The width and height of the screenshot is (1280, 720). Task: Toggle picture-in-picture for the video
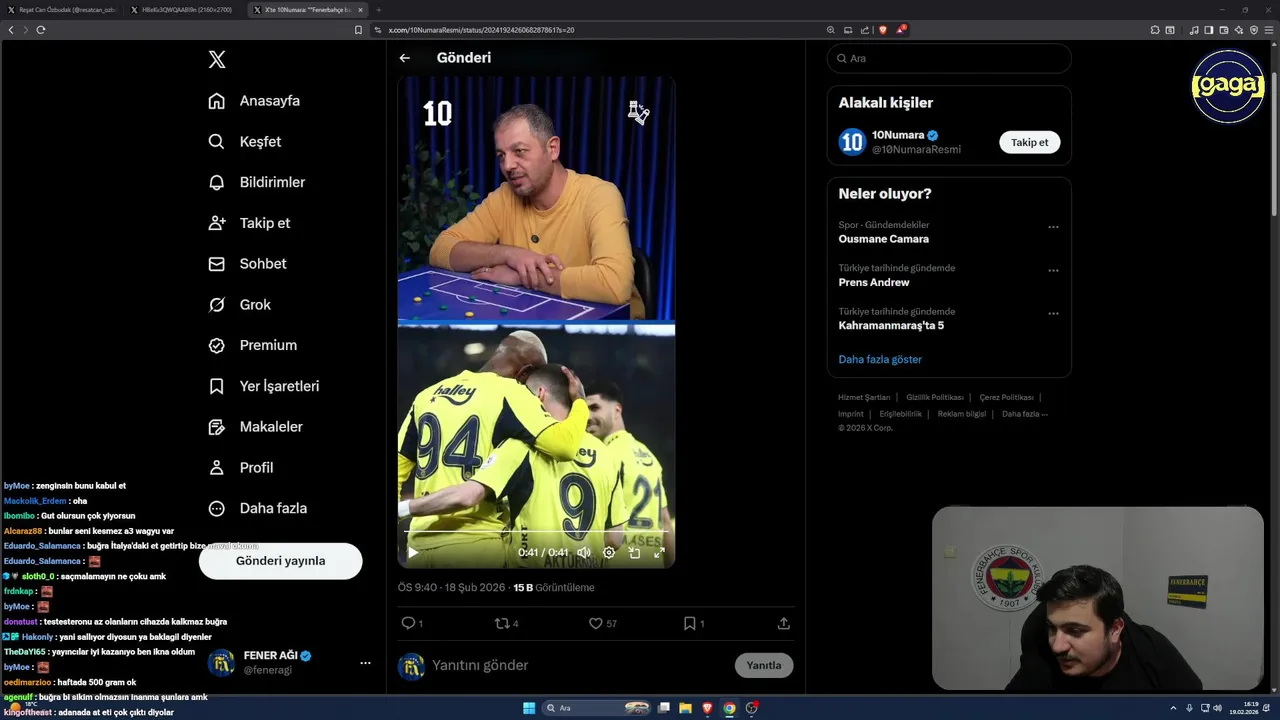(634, 552)
